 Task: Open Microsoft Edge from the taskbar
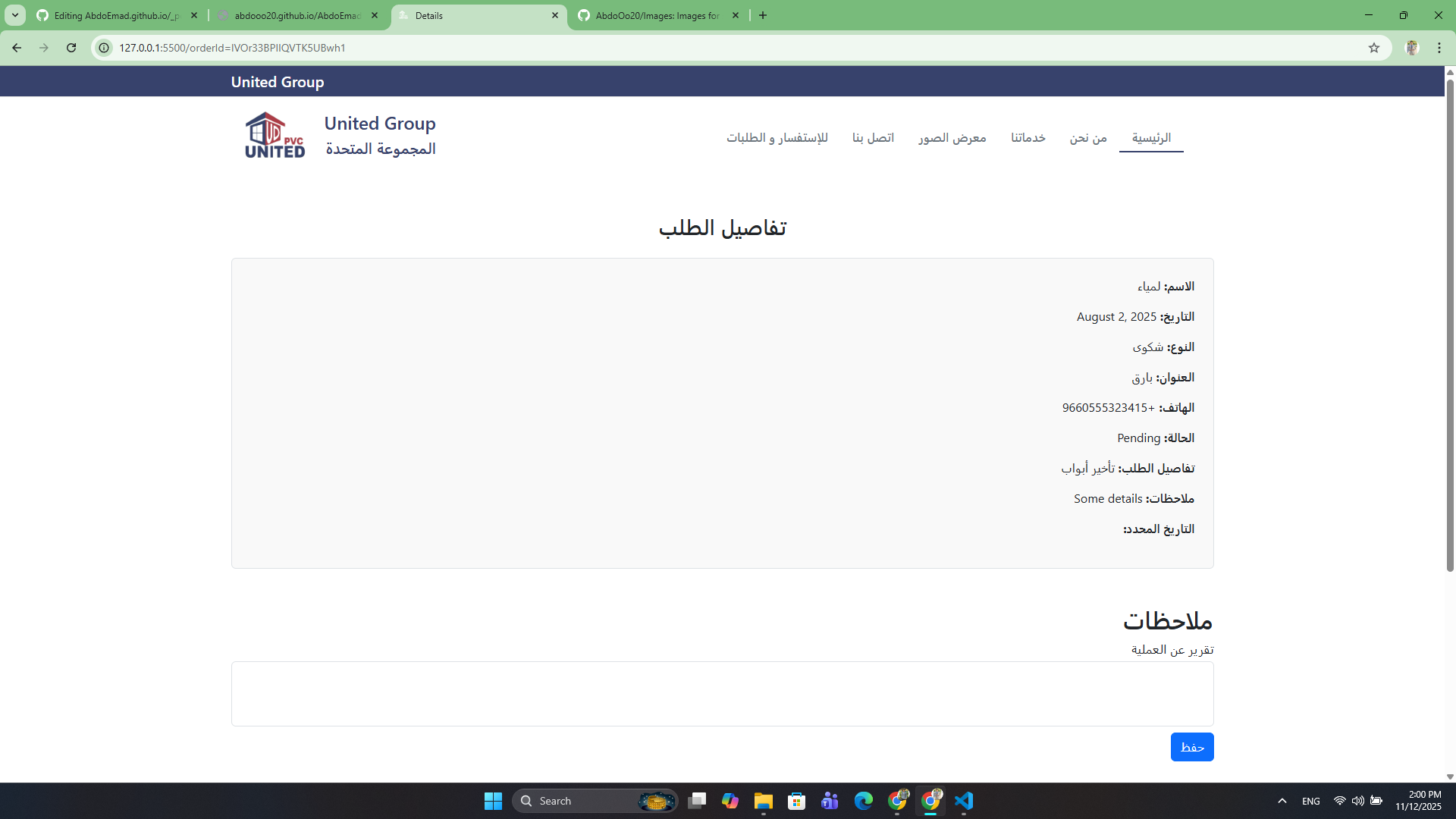coord(864,800)
